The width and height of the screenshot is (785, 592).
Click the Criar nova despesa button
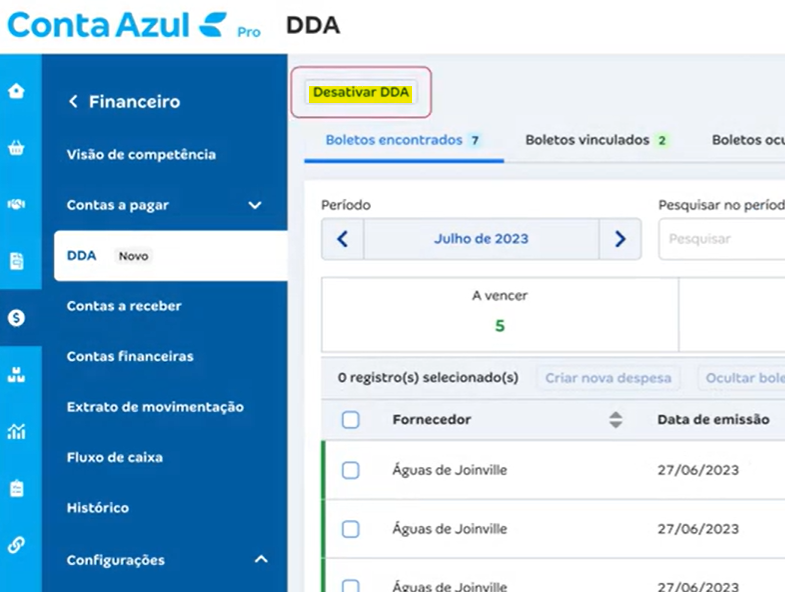click(x=608, y=378)
